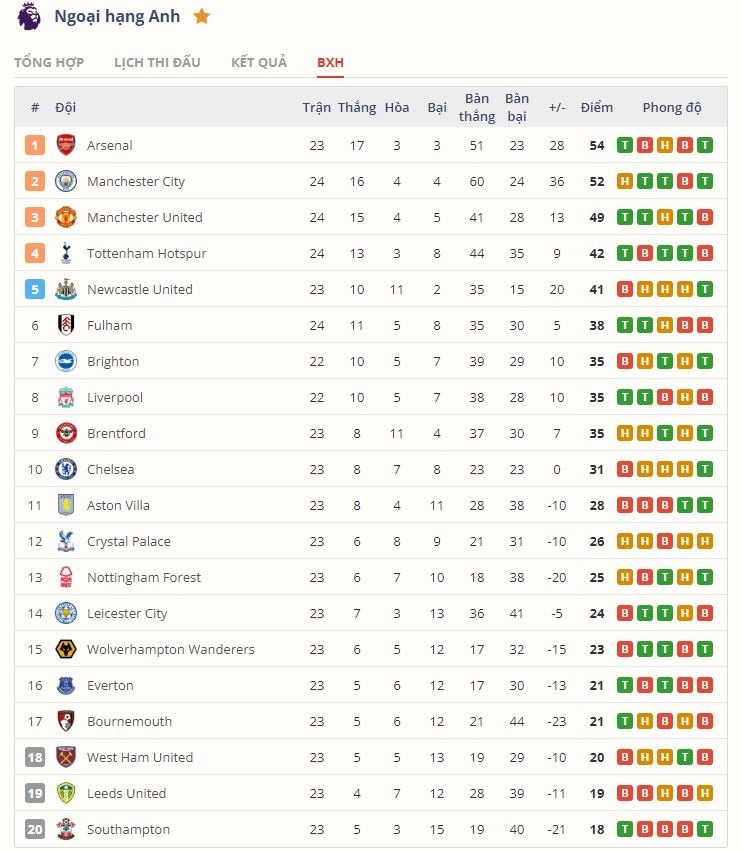Select the Tottenham Hotspur crest

[x=66, y=253]
